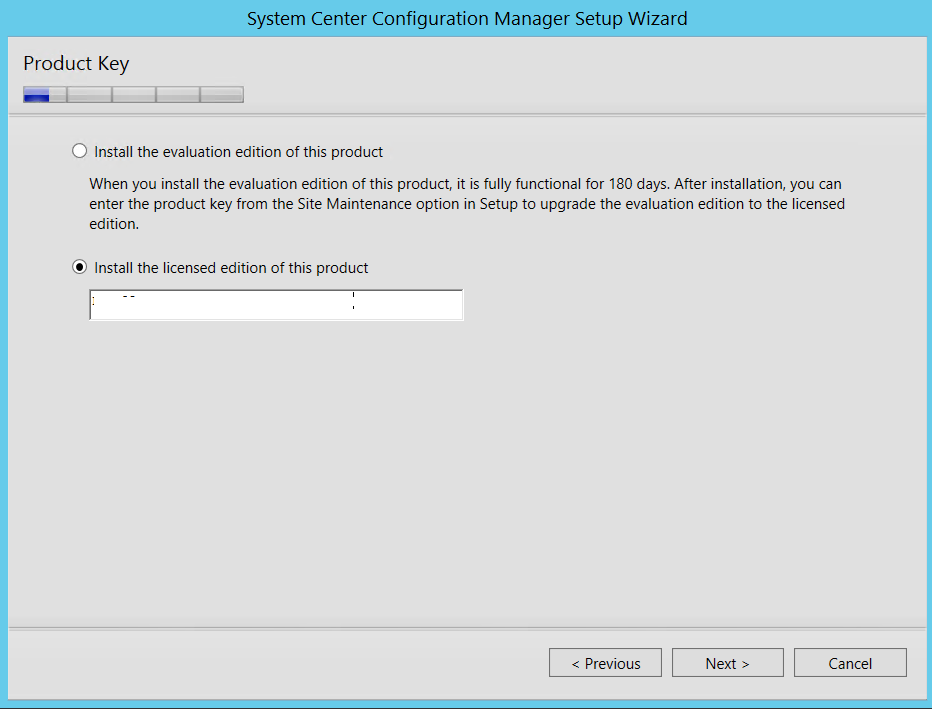932x709 pixels.
Task: Cancel the Configuration Manager setup
Action: [x=849, y=662]
